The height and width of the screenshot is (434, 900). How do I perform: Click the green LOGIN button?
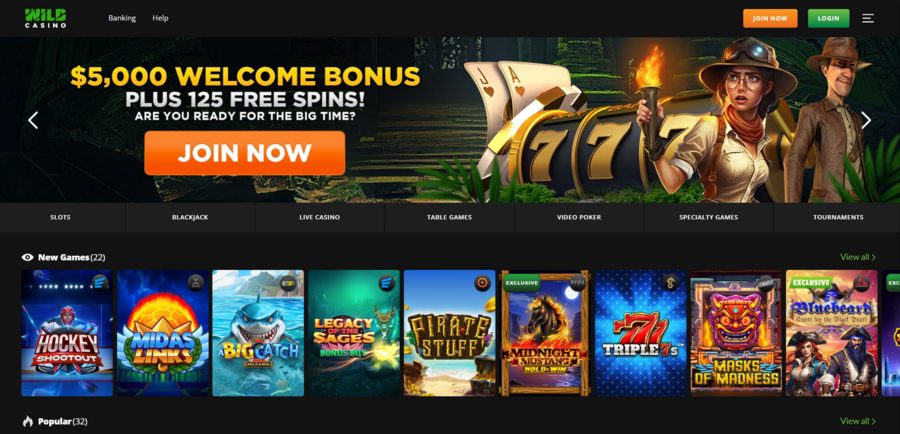(828, 18)
